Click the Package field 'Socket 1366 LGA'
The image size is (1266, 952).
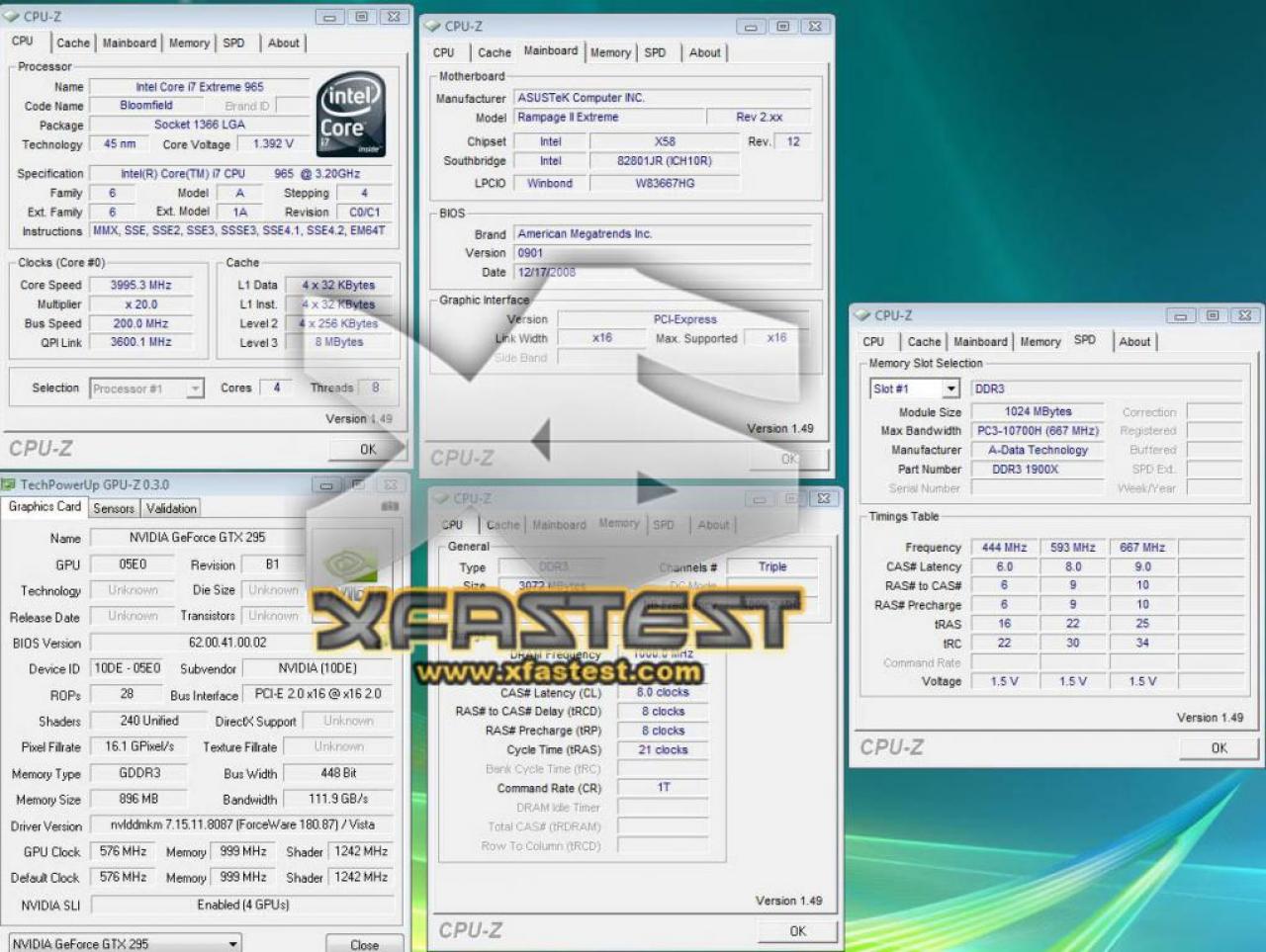200,125
